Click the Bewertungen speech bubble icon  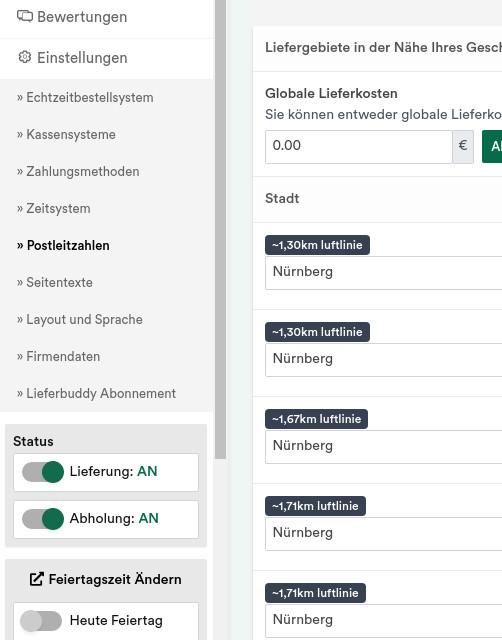point(25,16)
